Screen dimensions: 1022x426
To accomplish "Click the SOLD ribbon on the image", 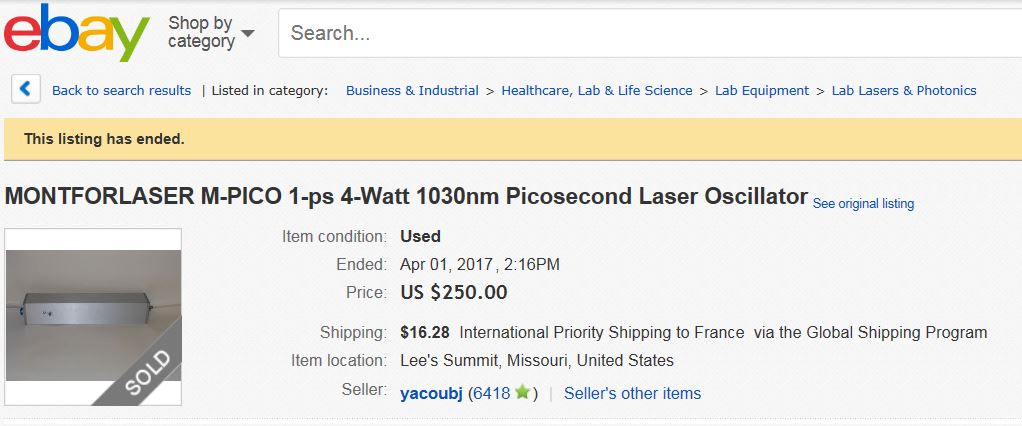I will pos(147,374).
